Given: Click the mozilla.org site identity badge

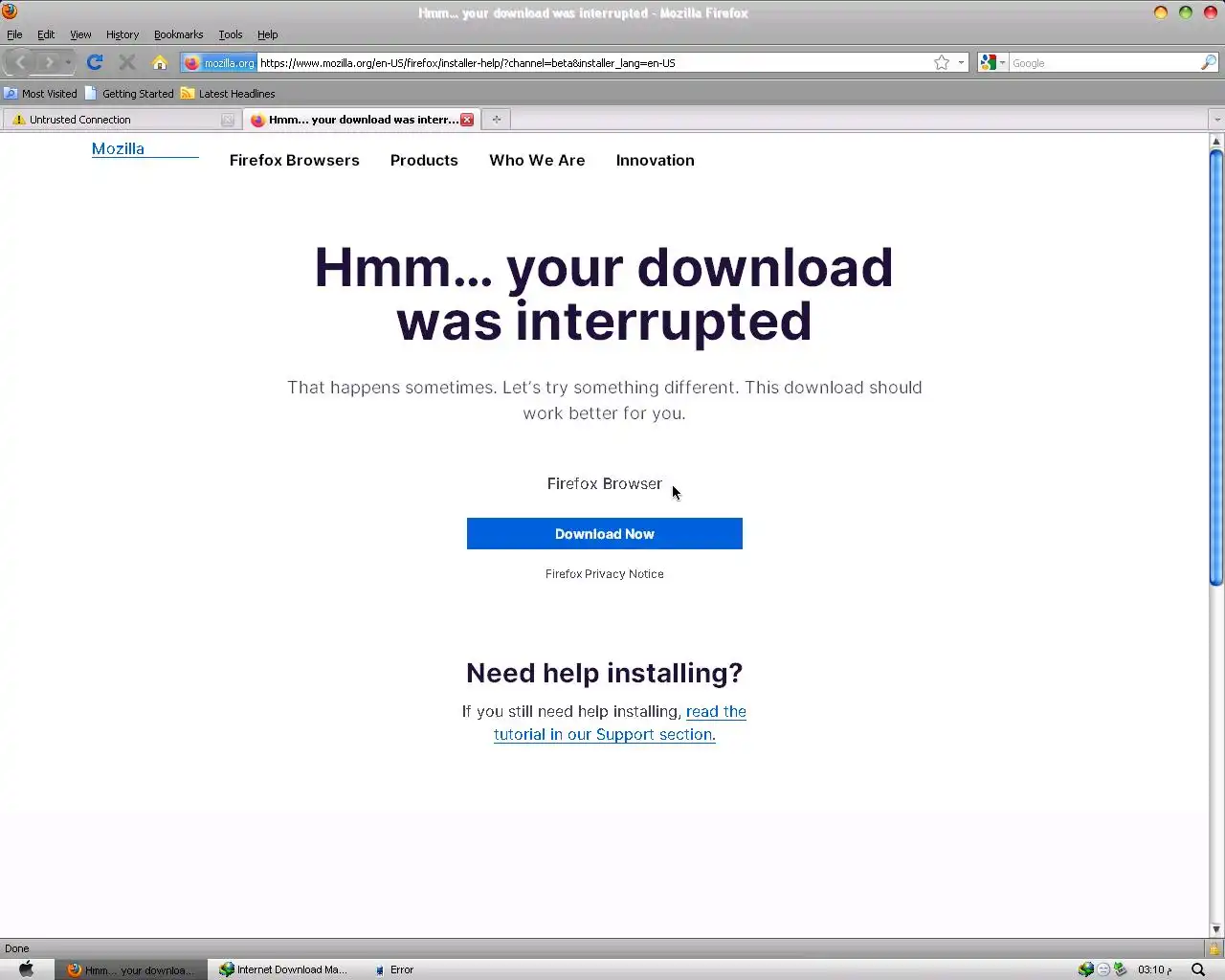Looking at the screenshot, I should tap(219, 62).
